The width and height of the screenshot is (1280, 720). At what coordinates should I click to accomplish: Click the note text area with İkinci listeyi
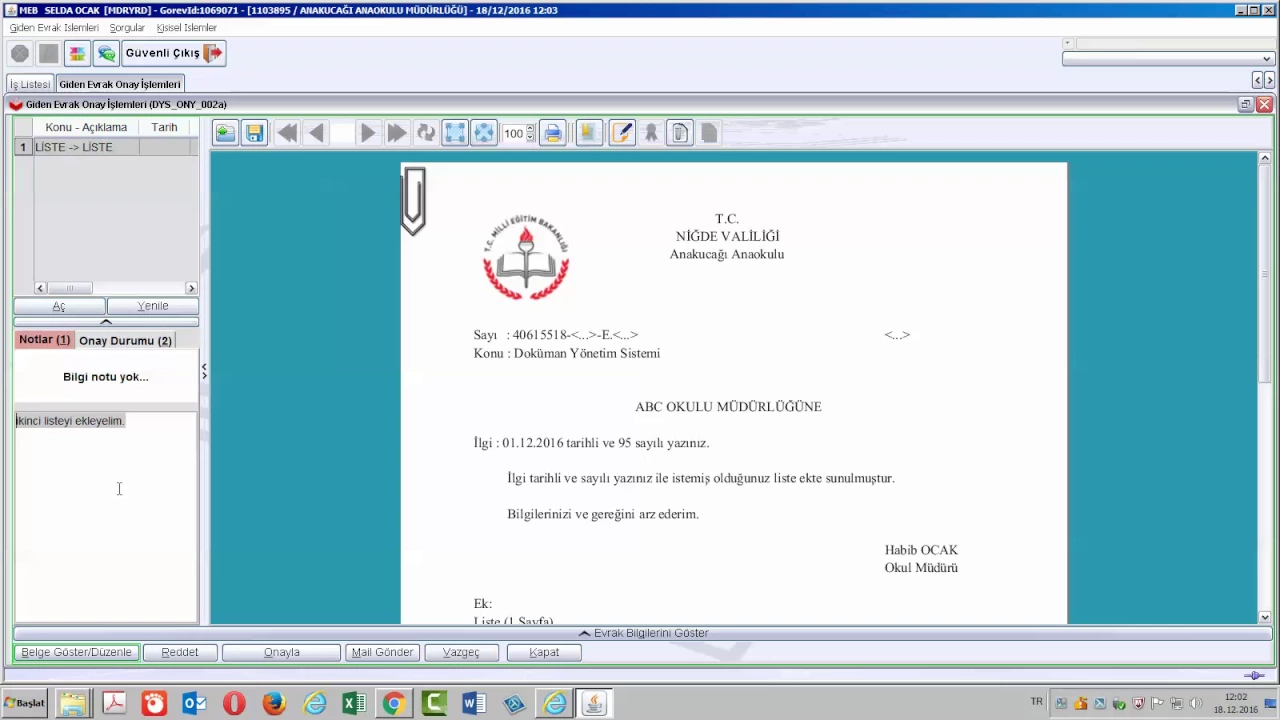pos(106,517)
